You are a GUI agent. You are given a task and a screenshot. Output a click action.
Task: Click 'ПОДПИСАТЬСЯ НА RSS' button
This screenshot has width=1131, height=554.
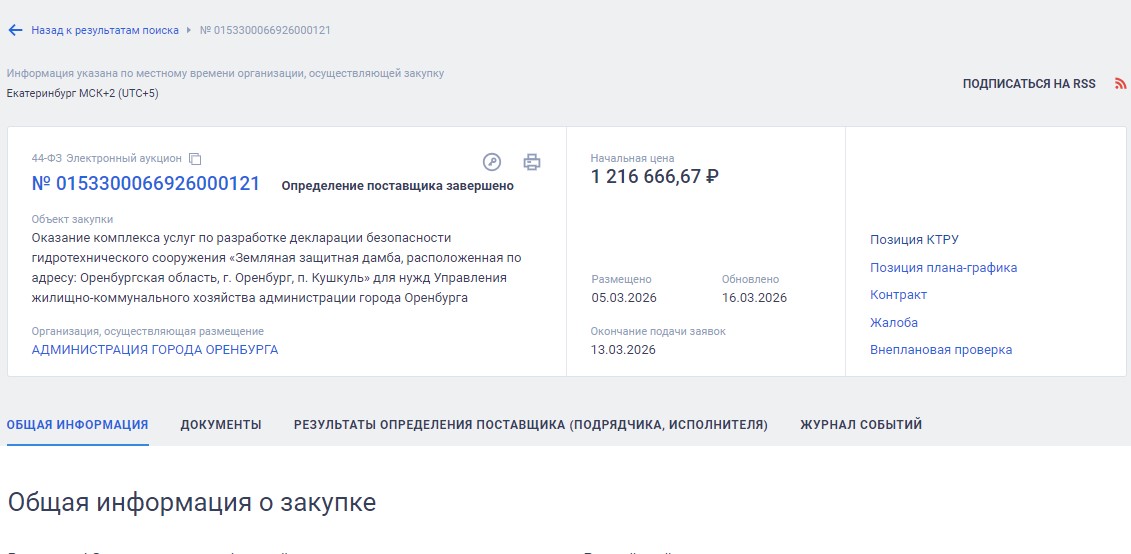coord(1029,84)
